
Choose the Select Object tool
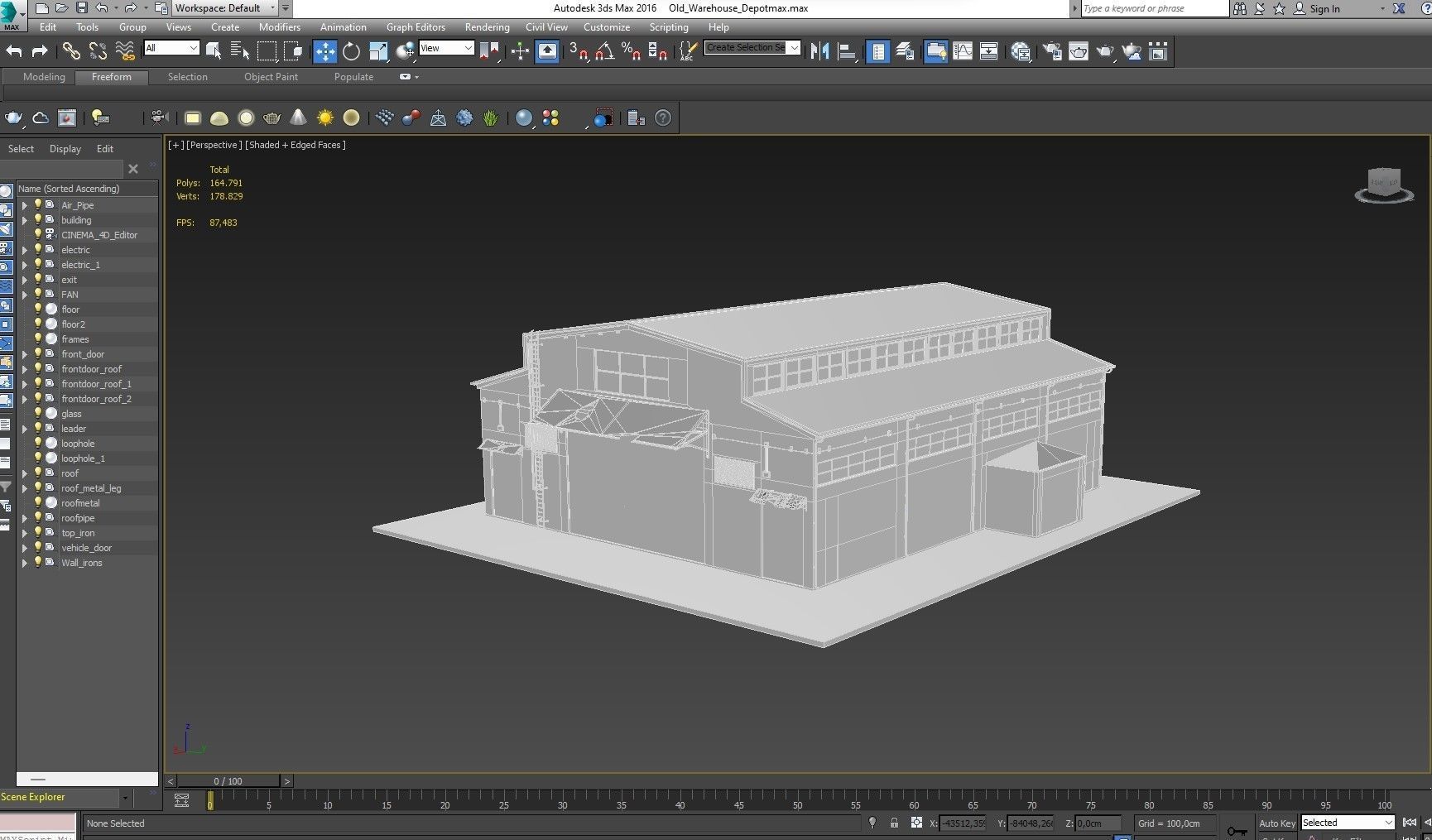click(x=214, y=51)
